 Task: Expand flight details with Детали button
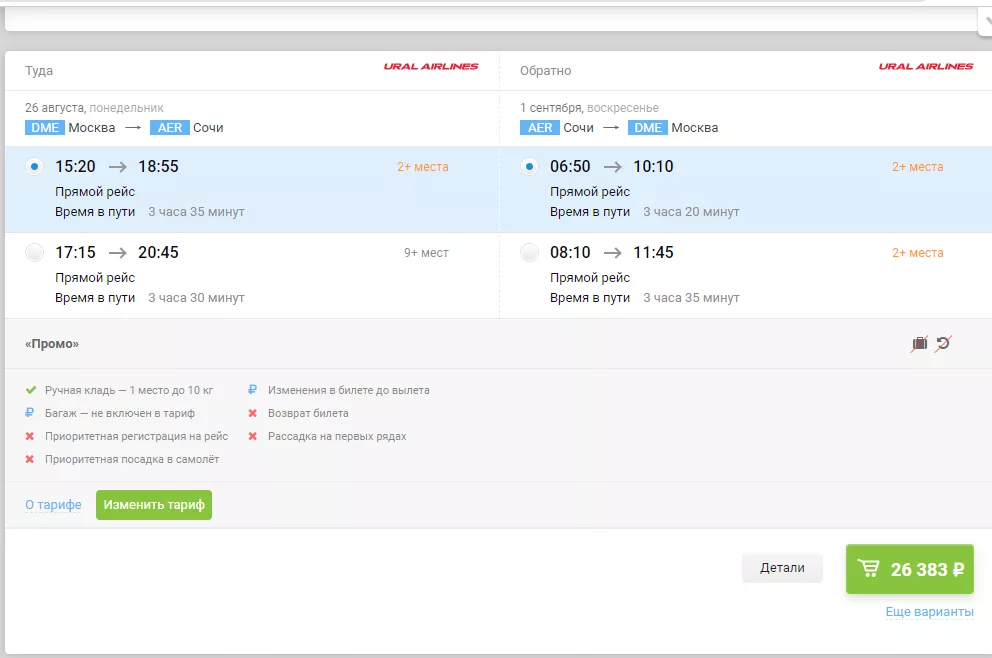[781, 568]
